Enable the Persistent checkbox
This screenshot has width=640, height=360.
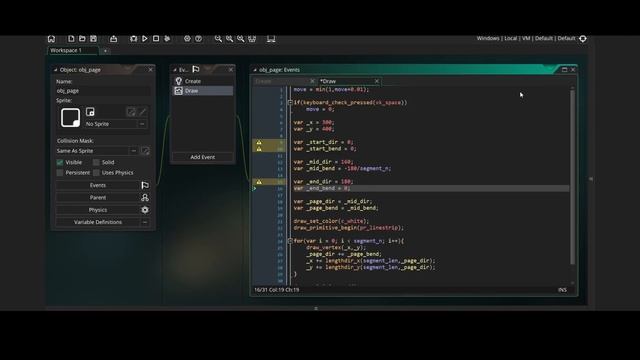[x=60, y=173]
